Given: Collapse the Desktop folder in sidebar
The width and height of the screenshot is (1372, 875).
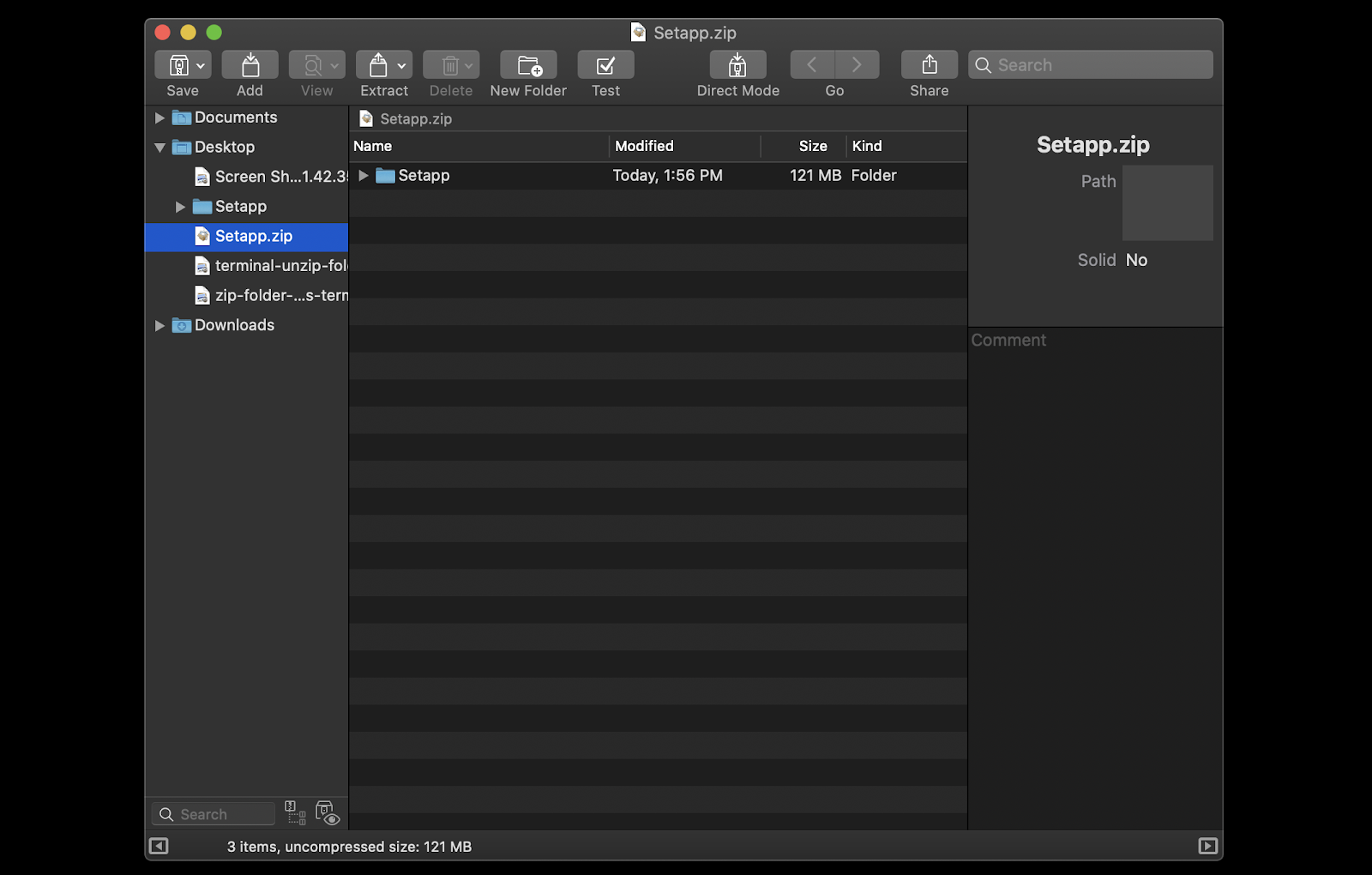Looking at the screenshot, I should pos(159,148).
